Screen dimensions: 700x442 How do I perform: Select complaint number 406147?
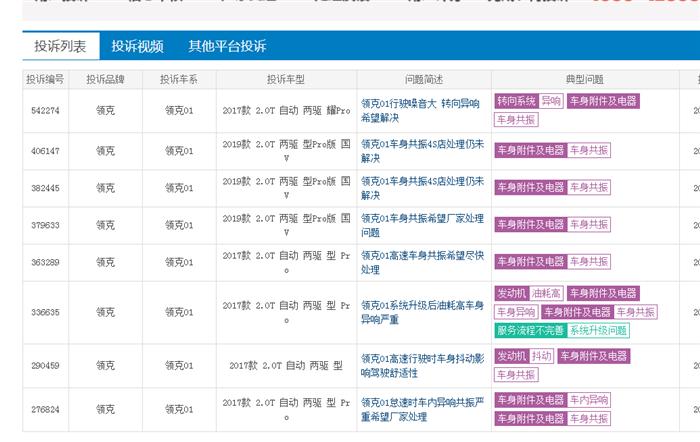(x=45, y=151)
